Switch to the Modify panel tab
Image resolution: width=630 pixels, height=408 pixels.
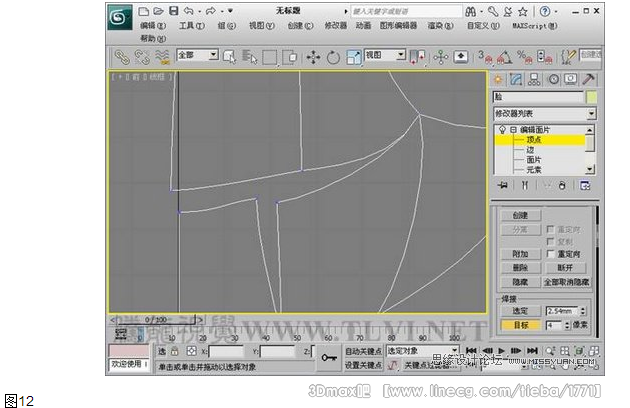(516, 79)
